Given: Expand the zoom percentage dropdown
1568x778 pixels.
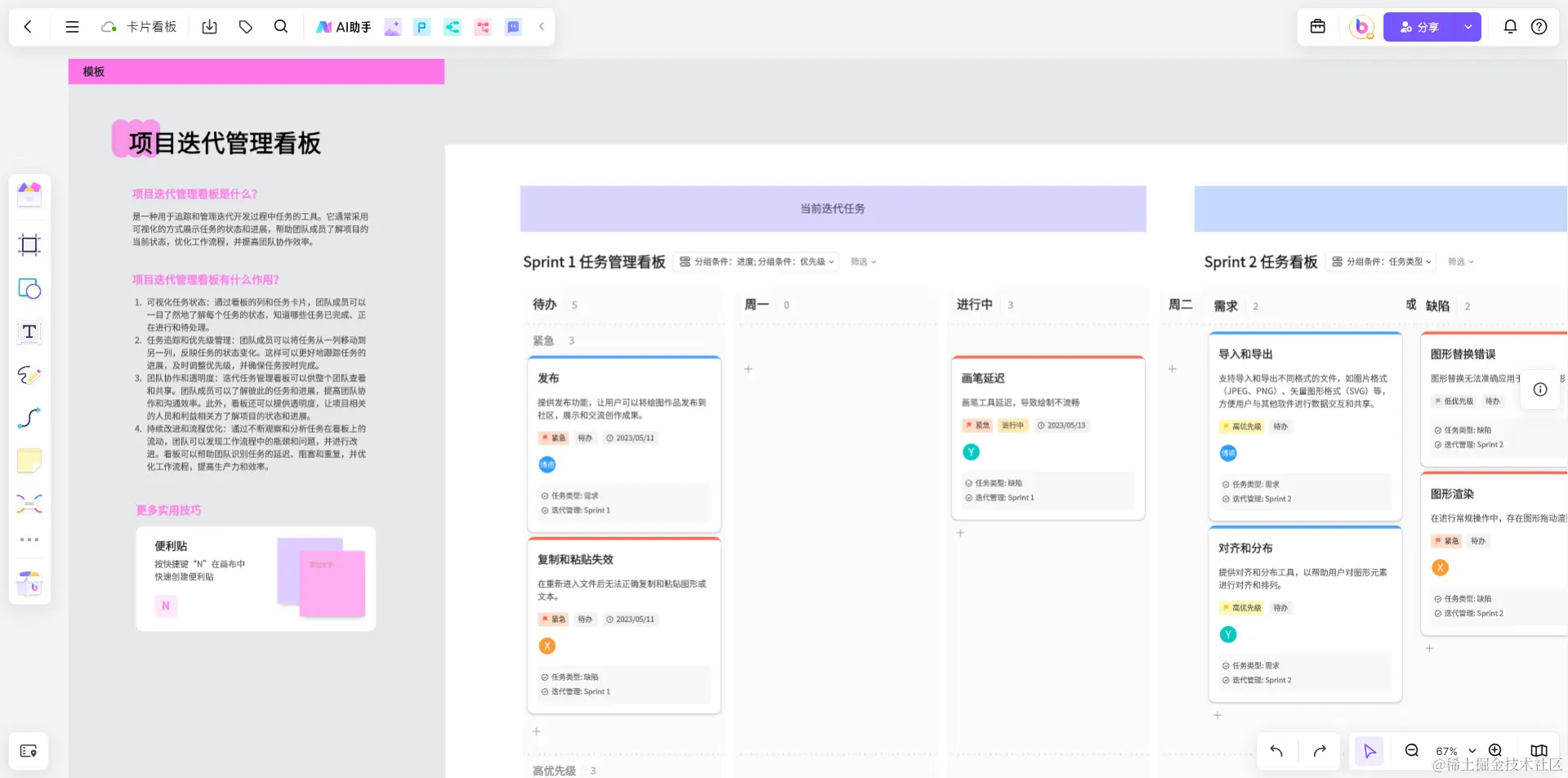Looking at the screenshot, I should click(x=1472, y=751).
